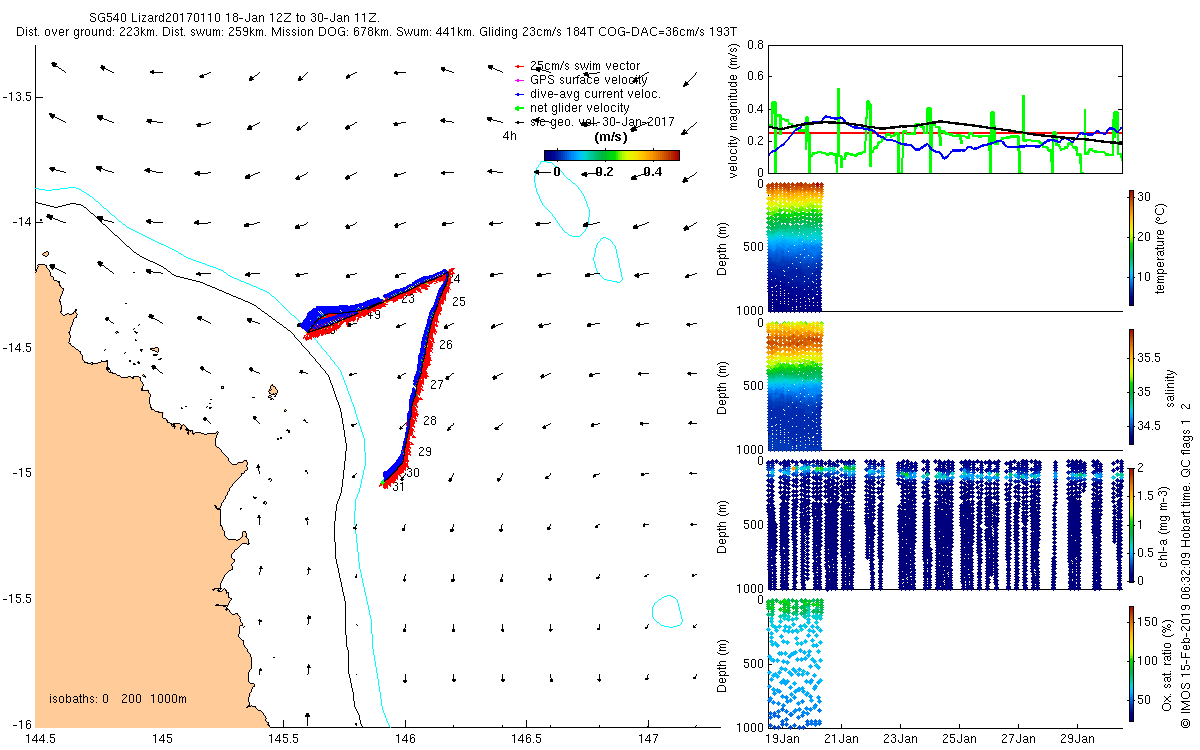This screenshot has height=750, width=1200.
Task: Click day marker '31' at the track end
Action: [397, 488]
